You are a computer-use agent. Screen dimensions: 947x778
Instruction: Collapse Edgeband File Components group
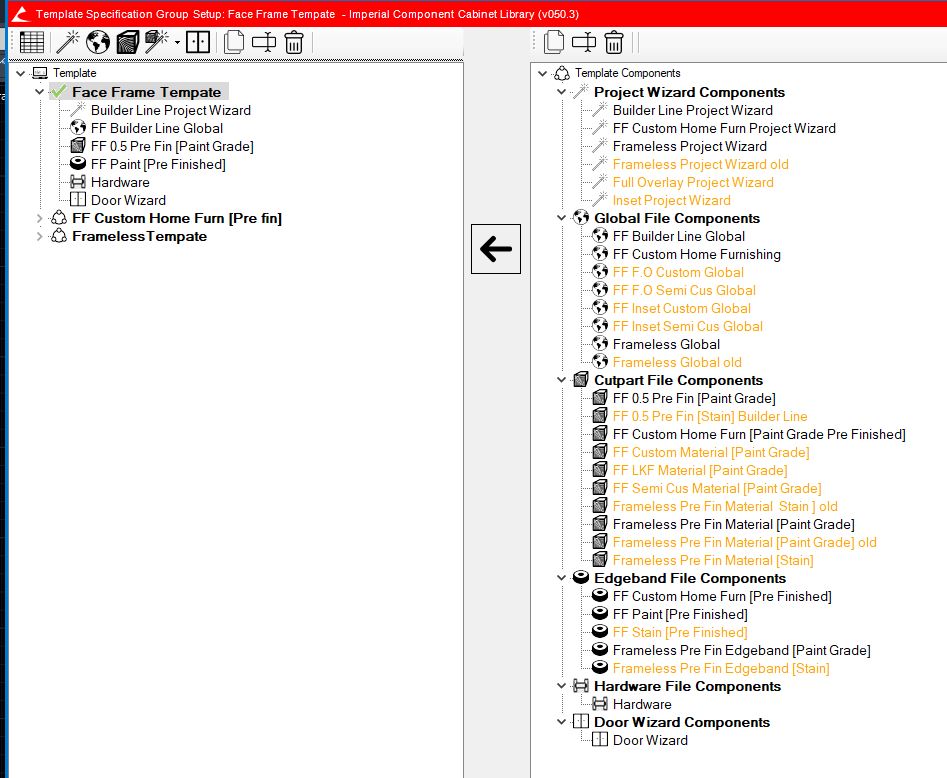pos(562,578)
